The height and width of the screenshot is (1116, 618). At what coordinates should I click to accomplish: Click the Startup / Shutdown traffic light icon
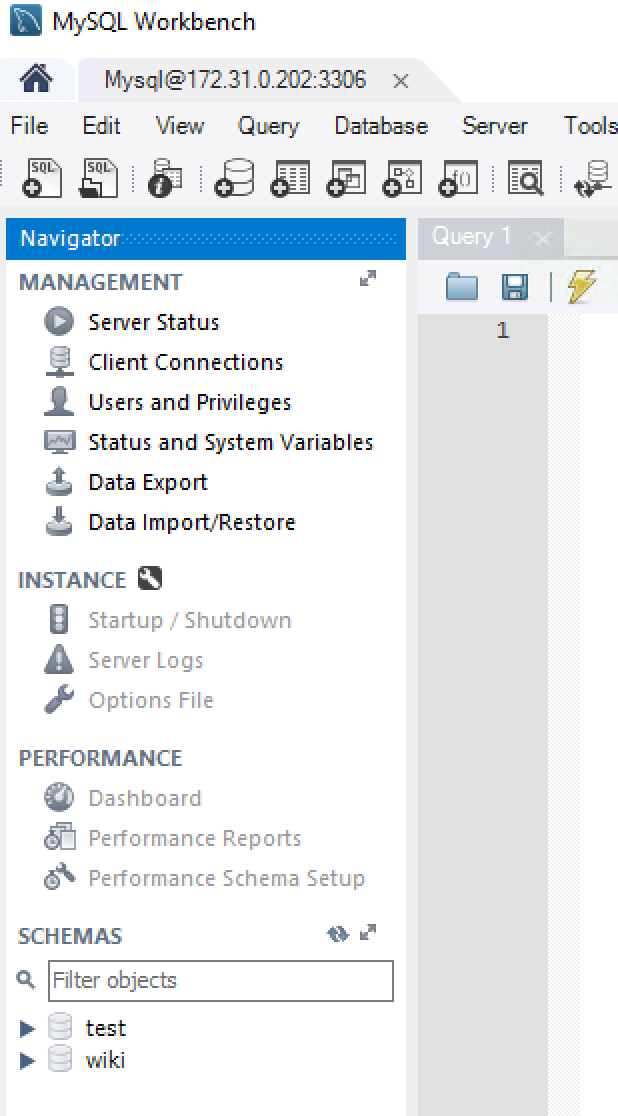[58, 619]
